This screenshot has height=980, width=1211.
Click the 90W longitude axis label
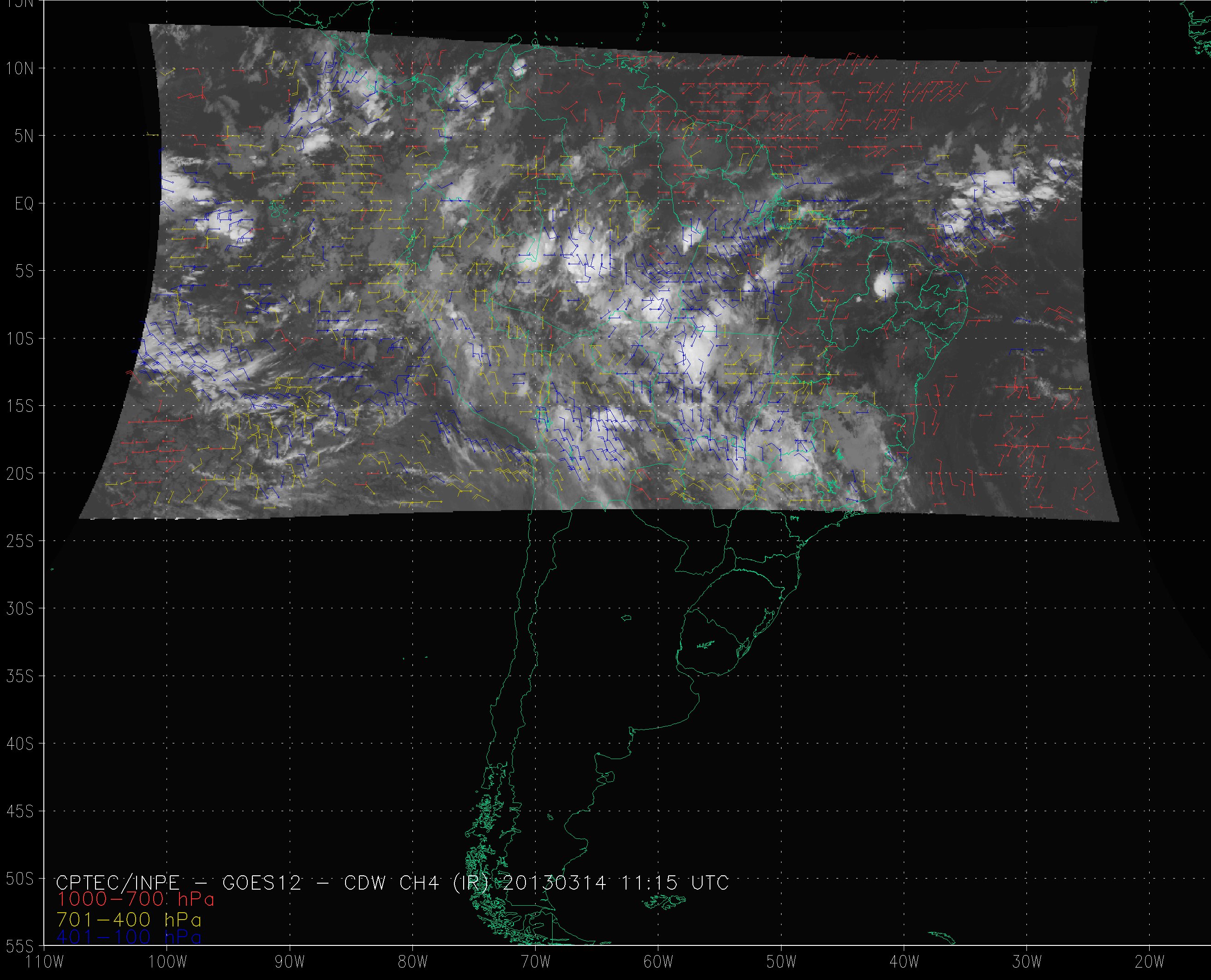click(x=290, y=962)
